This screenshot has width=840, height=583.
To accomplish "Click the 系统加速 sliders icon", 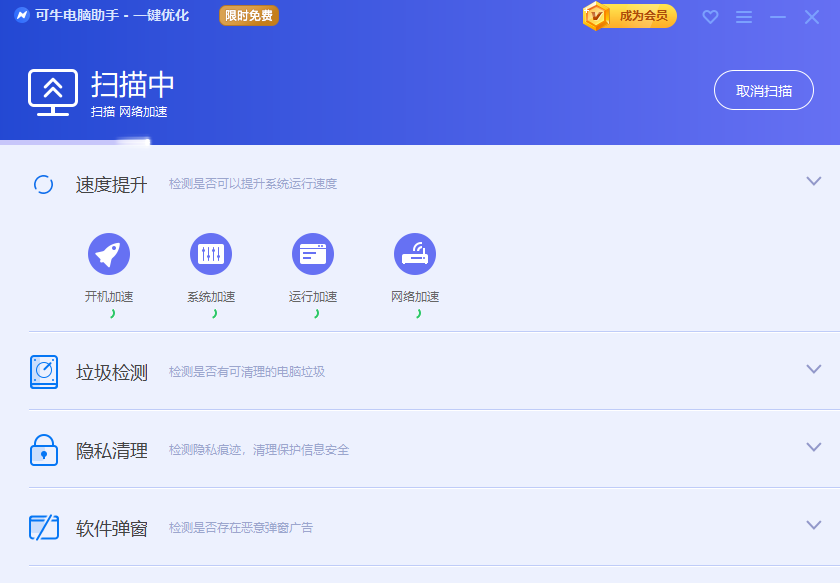I will tap(211, 254).
